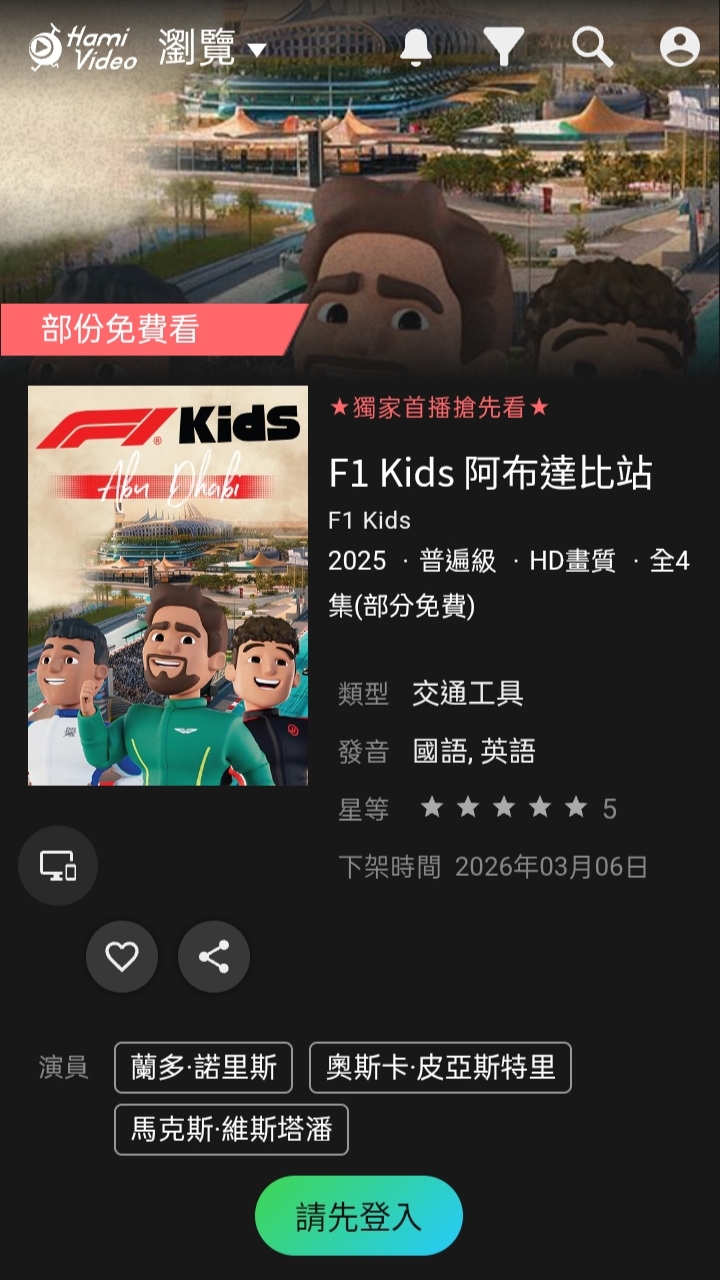Screen dimensions: 720x1280
Task: Select actor tag 蘭多·諾里斯
Action: click(204, 1068)
